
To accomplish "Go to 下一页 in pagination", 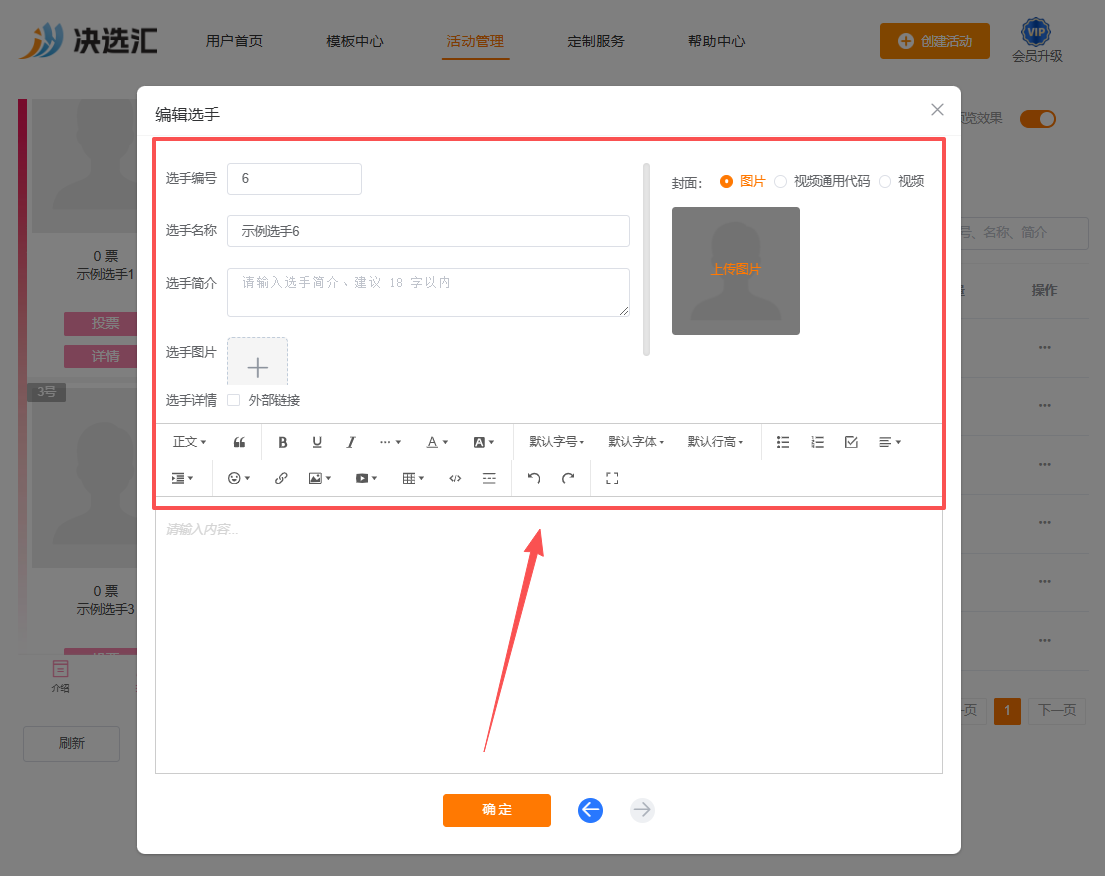I will tap(1057, 710).
